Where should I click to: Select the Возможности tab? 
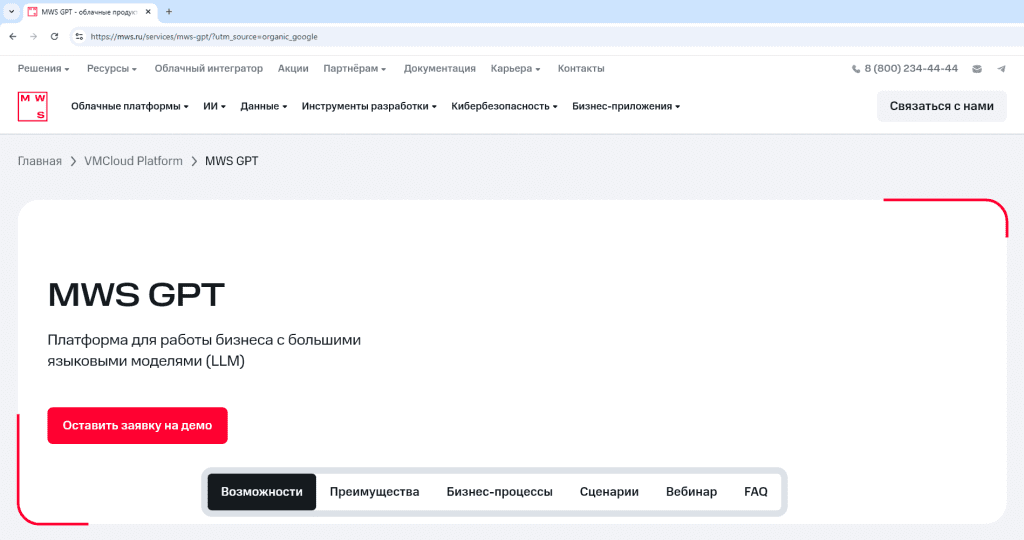[x=262, y=492]
